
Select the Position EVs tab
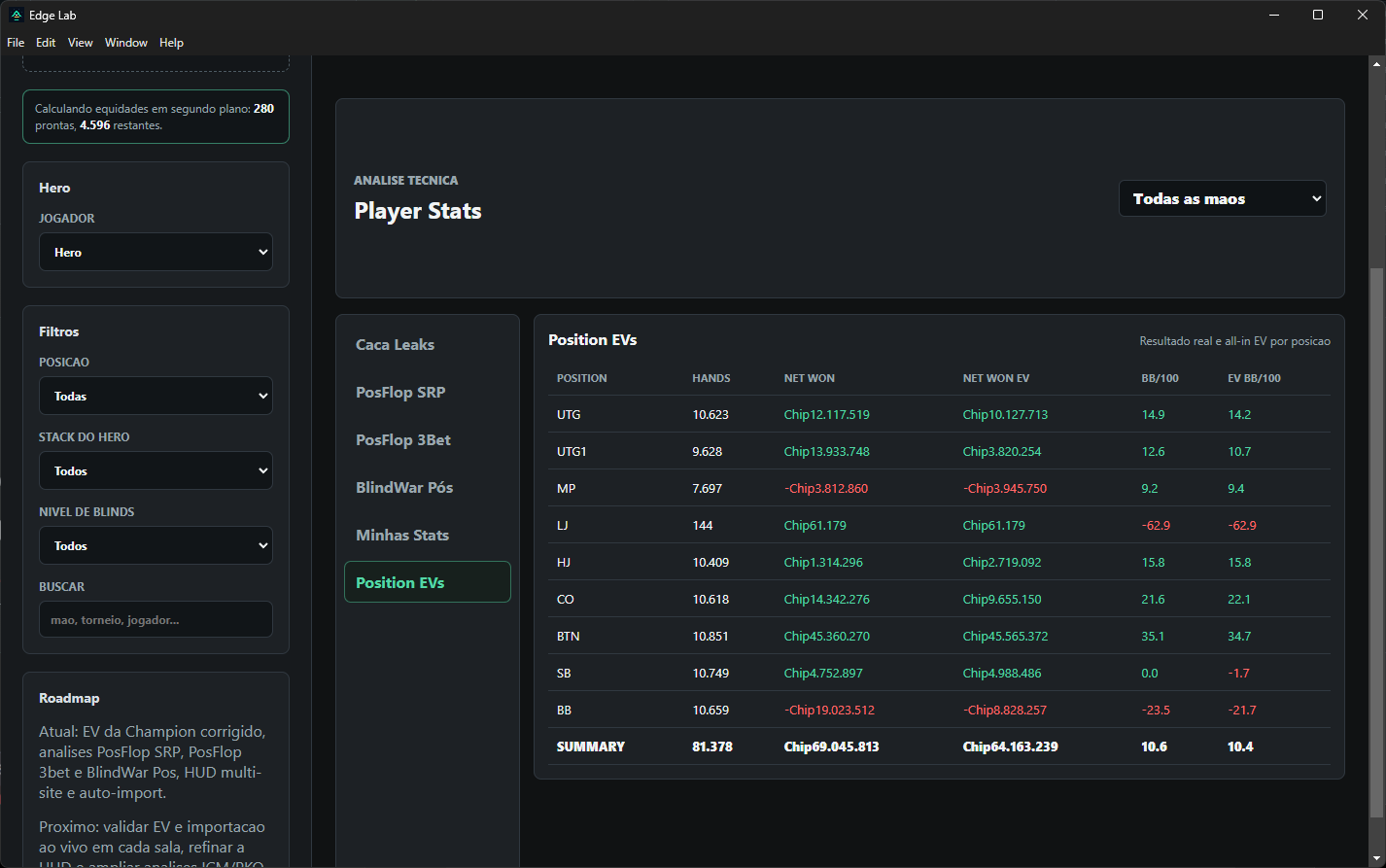pos(428,582)
